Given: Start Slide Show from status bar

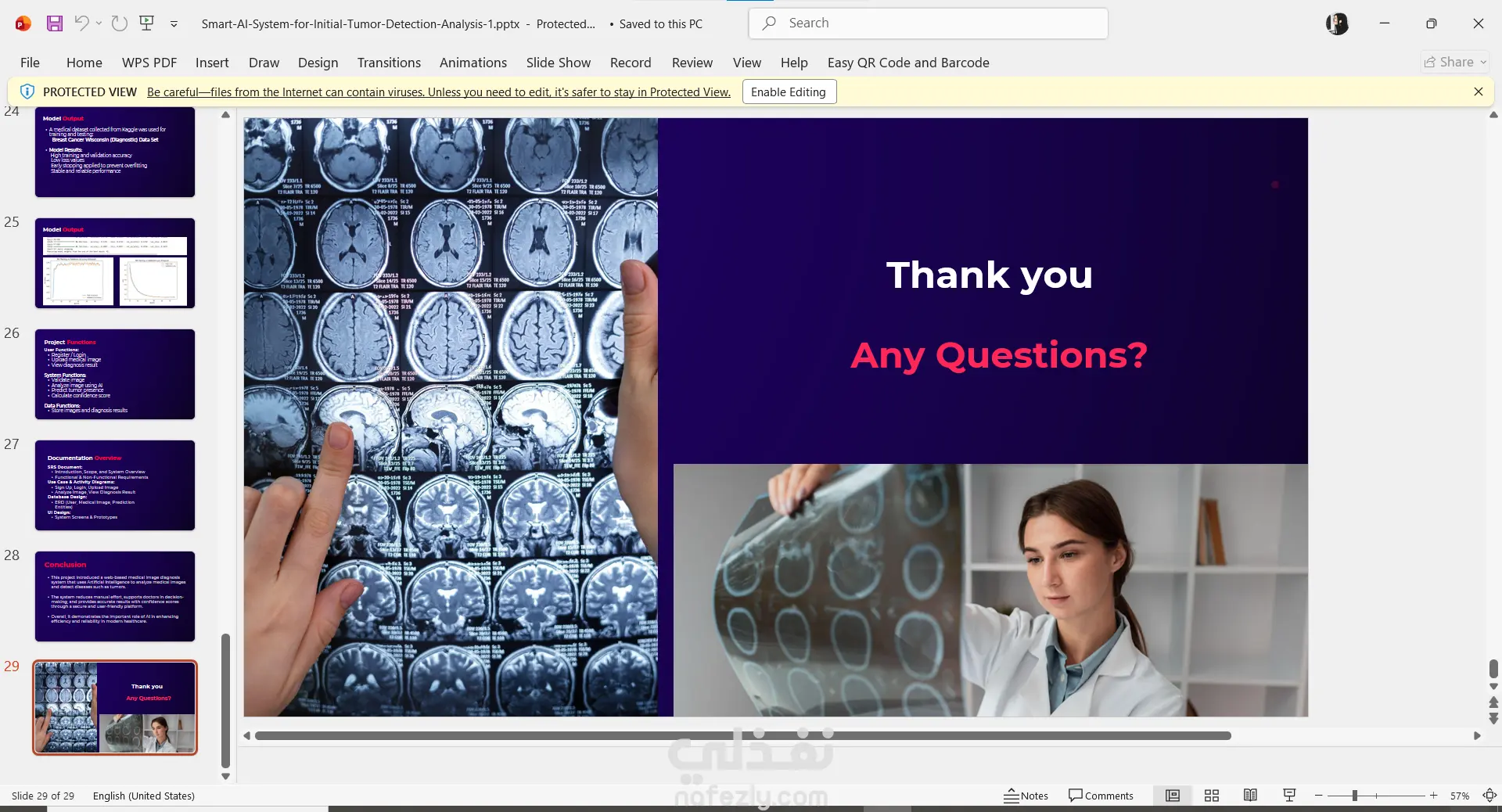Looking at the screenshot, I should [x=1290, y=796].
